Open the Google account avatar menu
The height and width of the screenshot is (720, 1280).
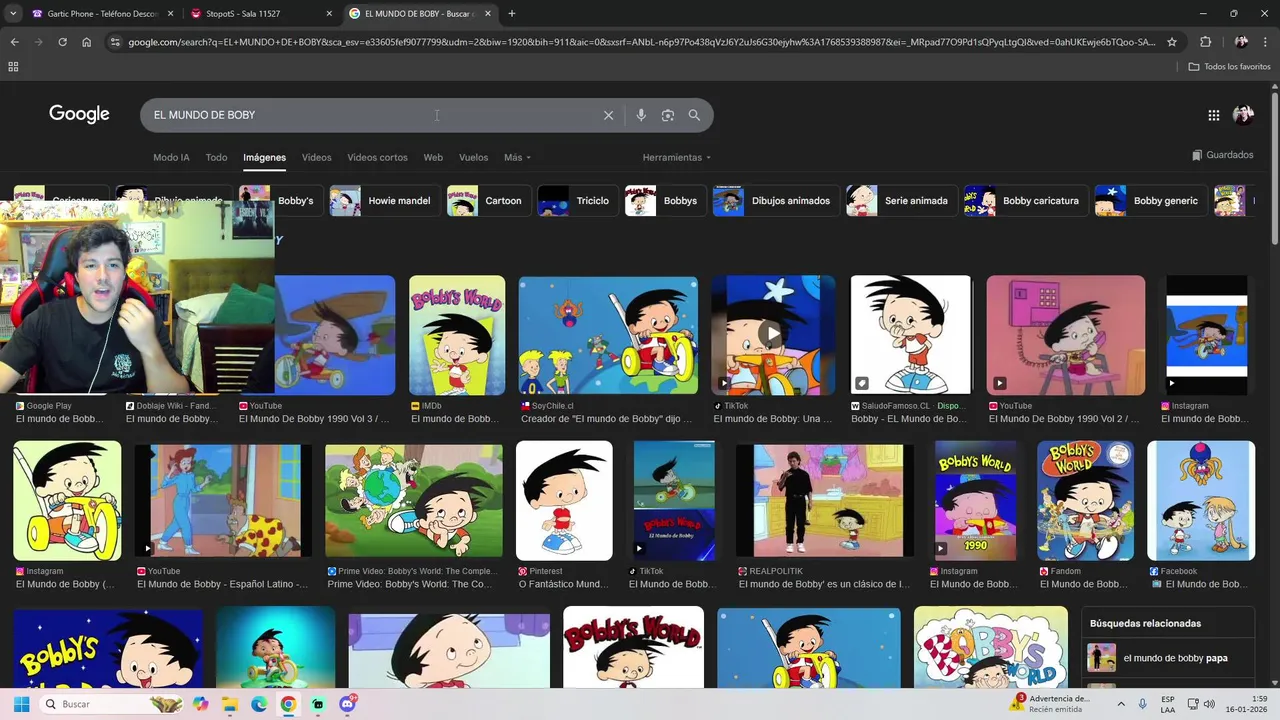(1243, 115)
